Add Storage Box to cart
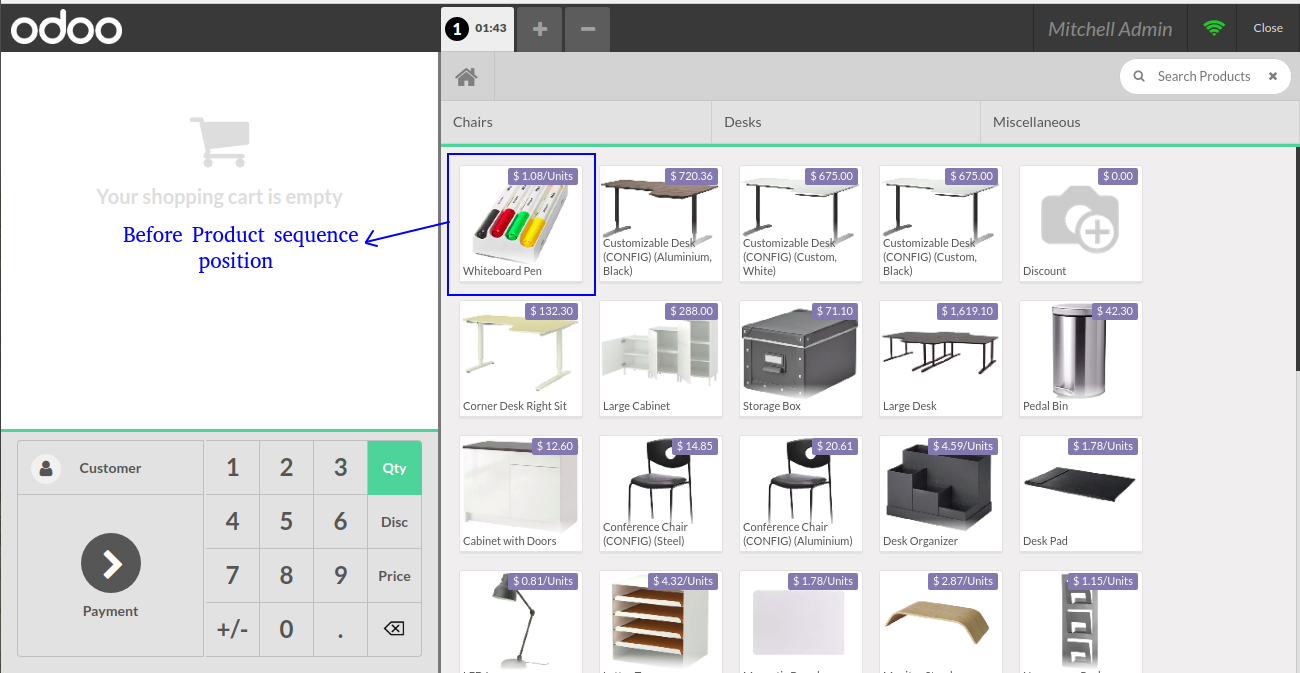This screenshot has width=1300, height=673. pos(801,359)
